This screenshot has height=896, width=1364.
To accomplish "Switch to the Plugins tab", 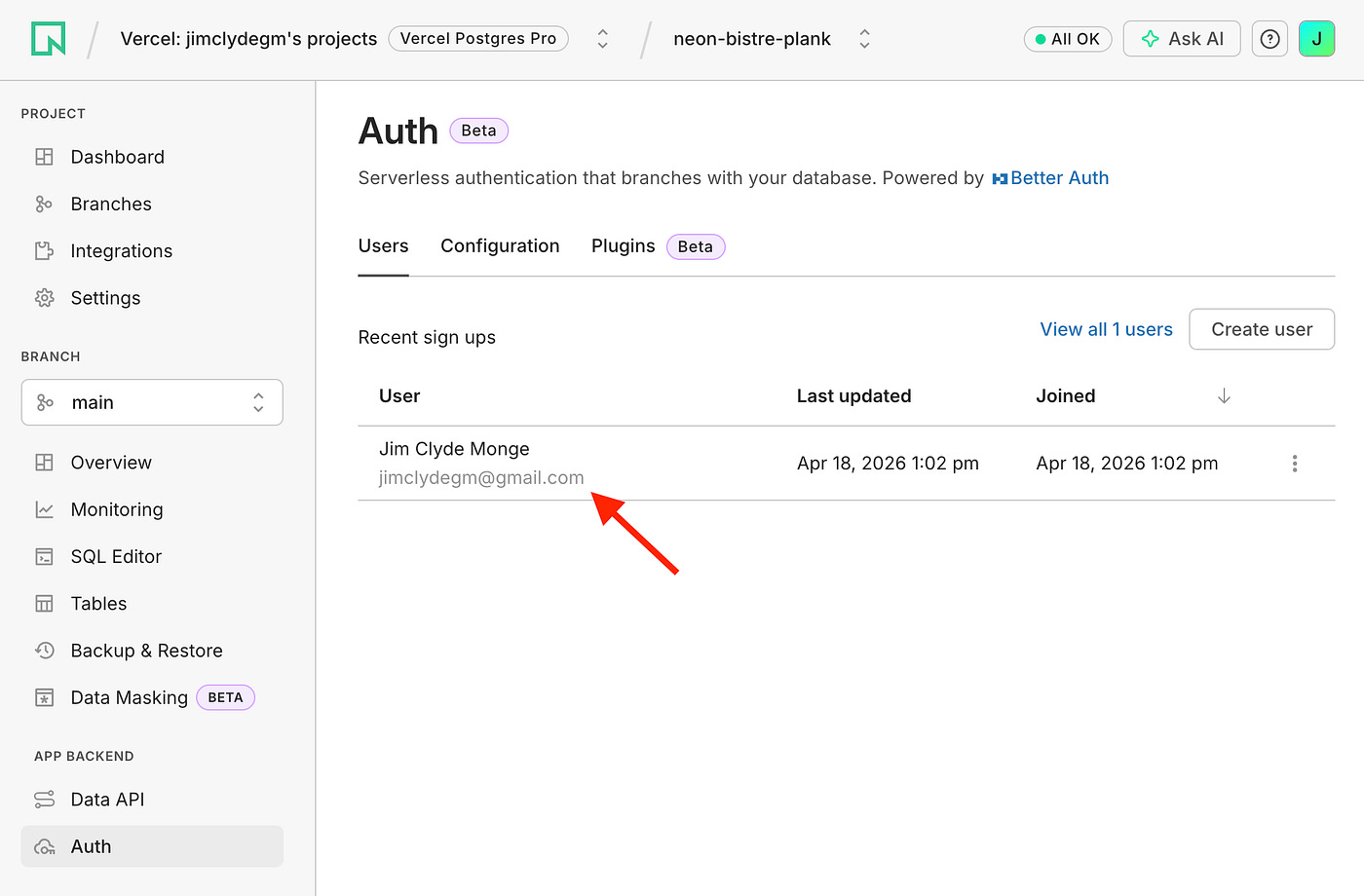I will (x=623, y=246).
